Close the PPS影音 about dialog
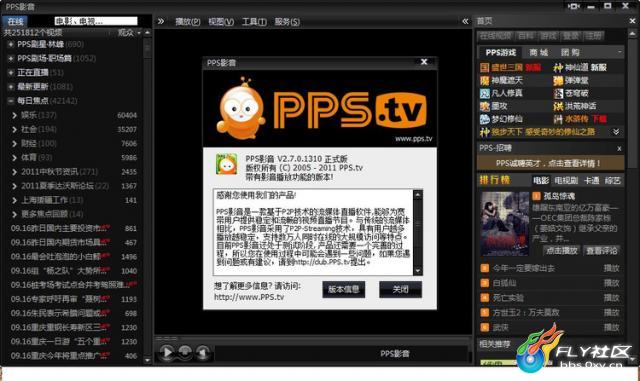The width and height of the screenshot is (640, 381). [x=424, y=62]
